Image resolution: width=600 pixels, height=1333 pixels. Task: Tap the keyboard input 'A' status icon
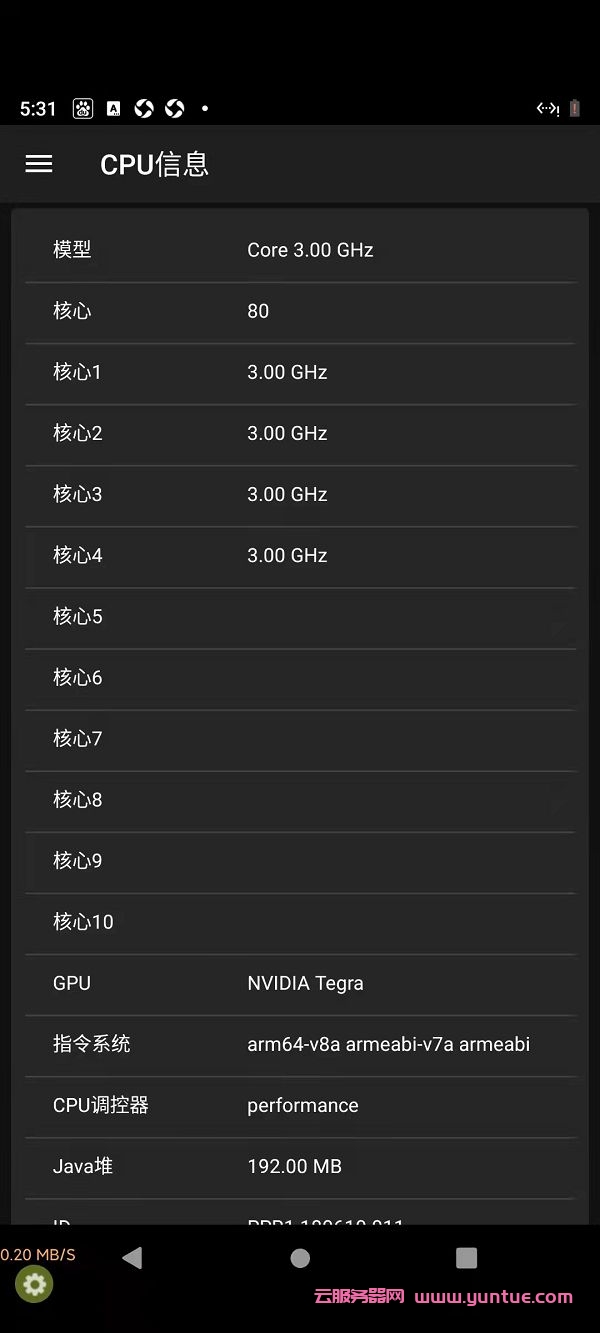113,109
